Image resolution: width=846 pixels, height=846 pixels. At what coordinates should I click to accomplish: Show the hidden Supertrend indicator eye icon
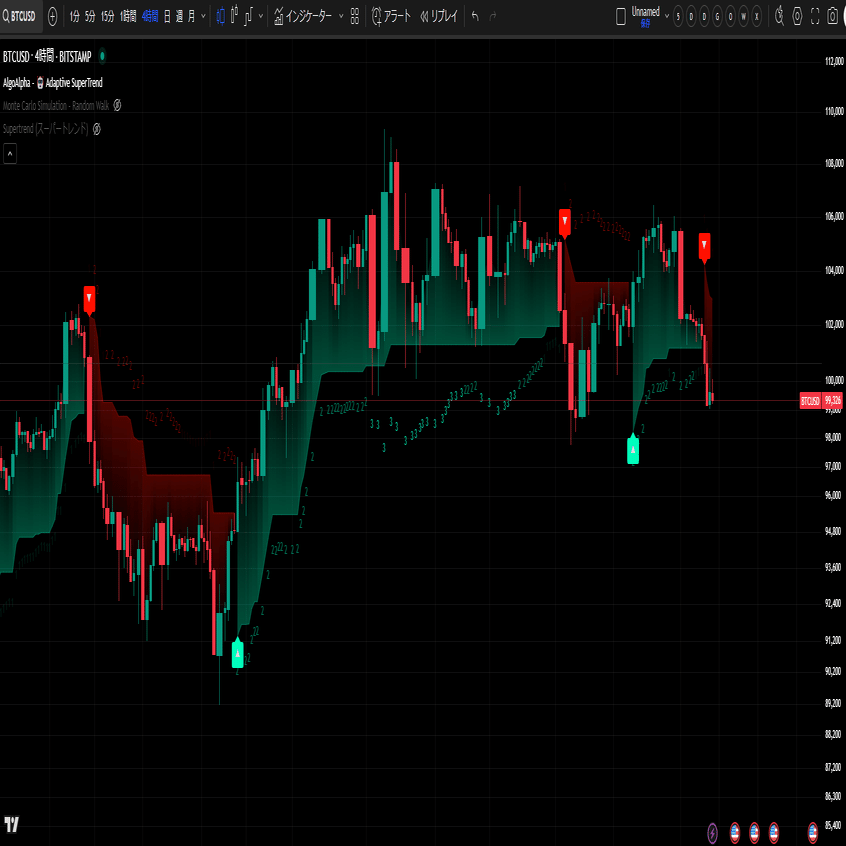pyautogui.click(x=97, y=128)
